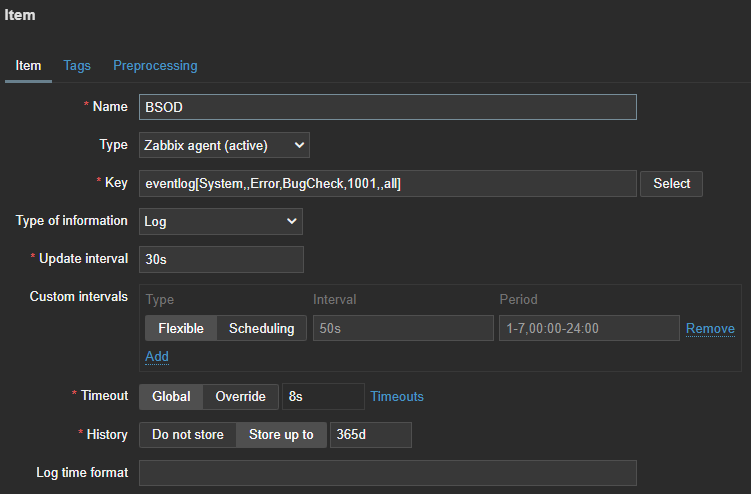This screenshot has width=751, height=494.
Task: Set Timeout to Override
Action: (x=241, y=396)
